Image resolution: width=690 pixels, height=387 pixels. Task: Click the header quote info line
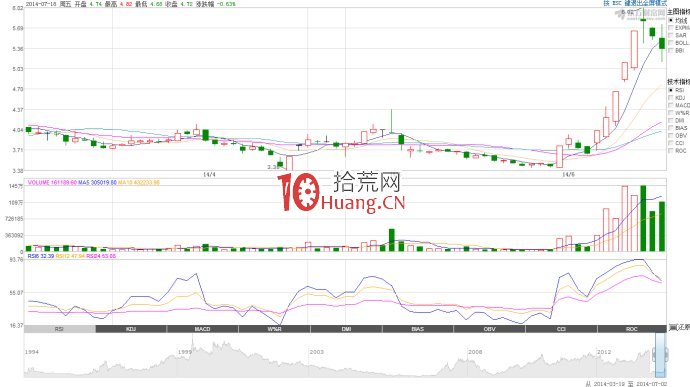[130, 4]
